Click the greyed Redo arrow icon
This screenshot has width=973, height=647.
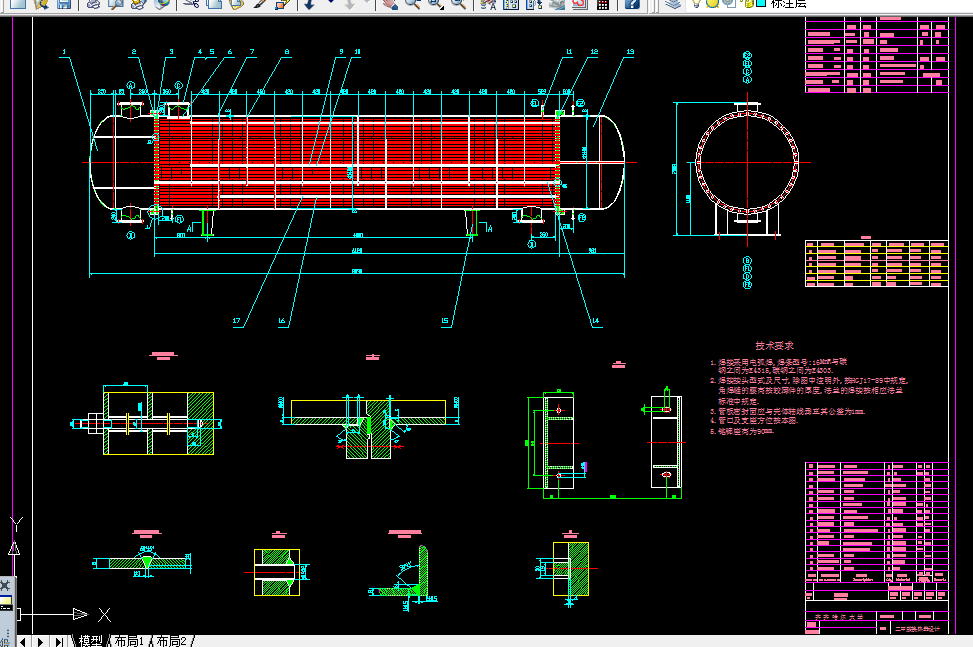click(349, 4)
